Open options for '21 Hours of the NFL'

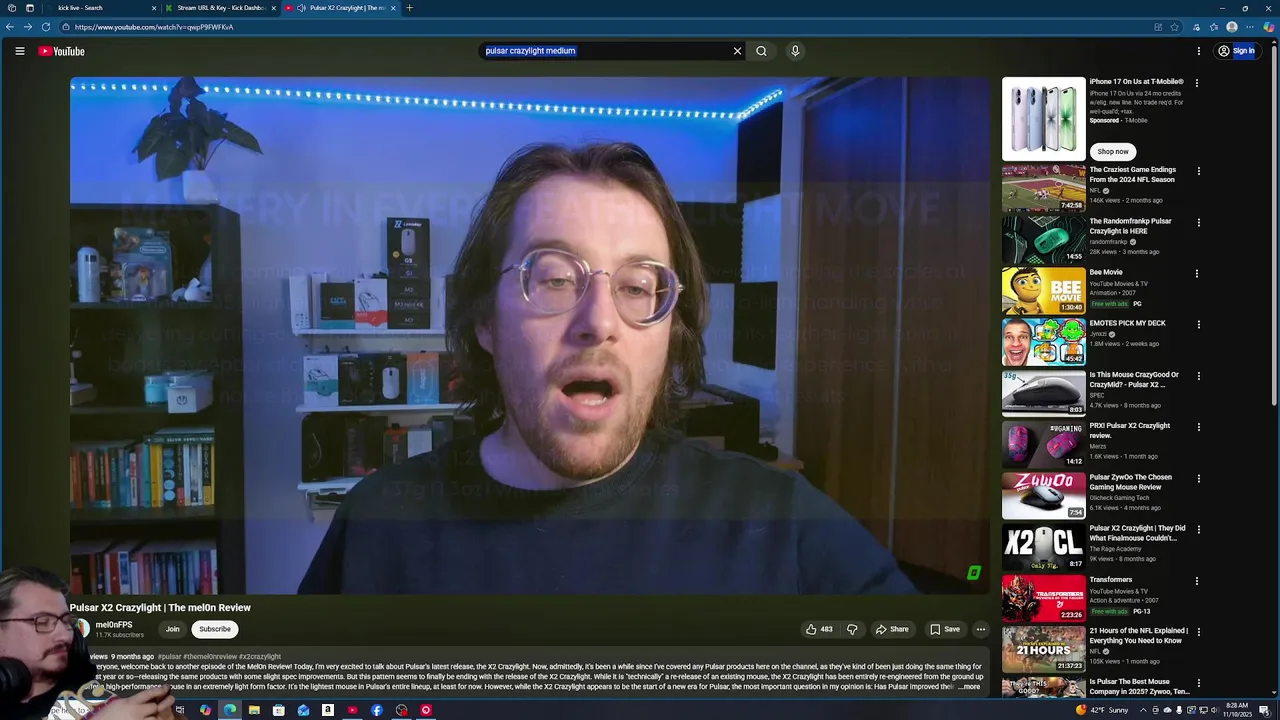[1198, 632]
